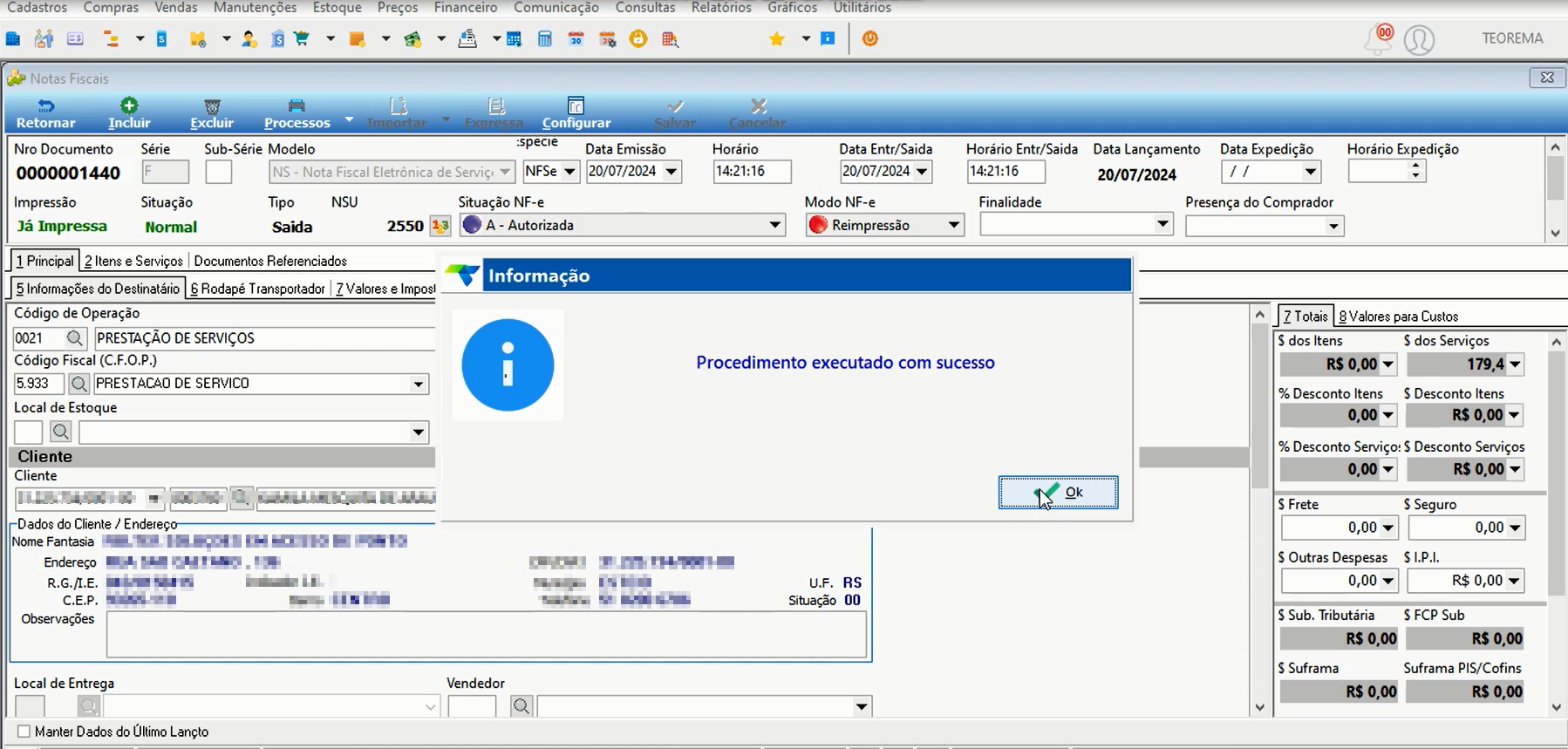The width and height of the screenshot is (1568, 749).
Task: Click the Retornar toolbar icon
Action: 45,106
